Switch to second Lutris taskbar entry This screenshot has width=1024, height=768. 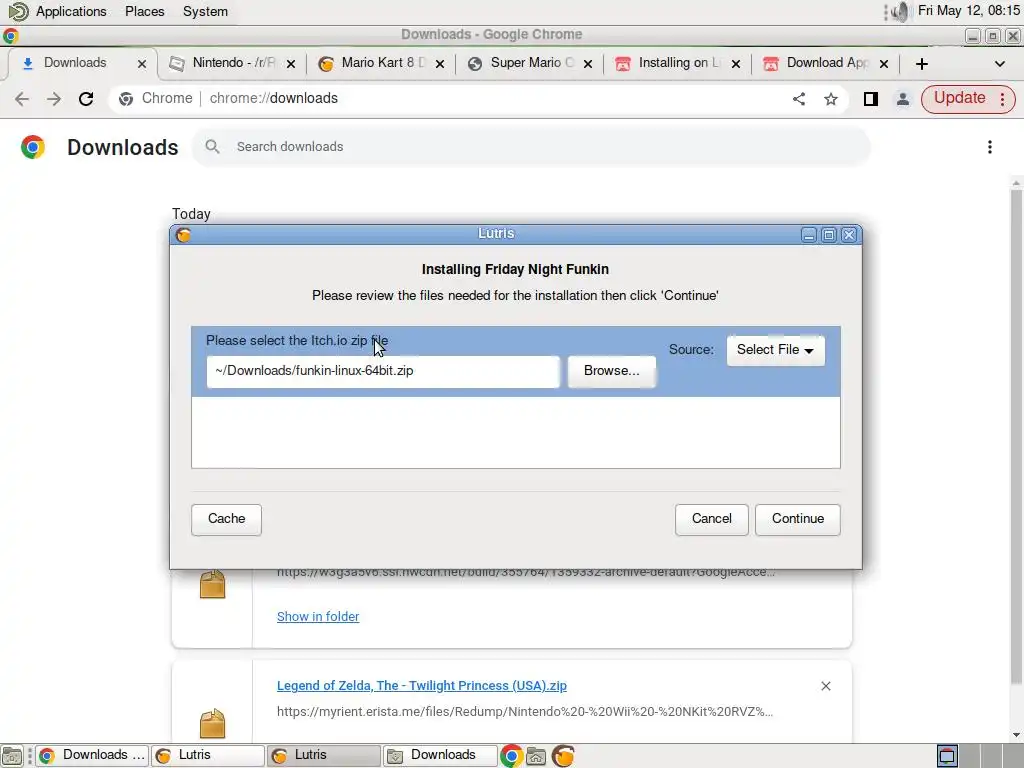[323, 756]
